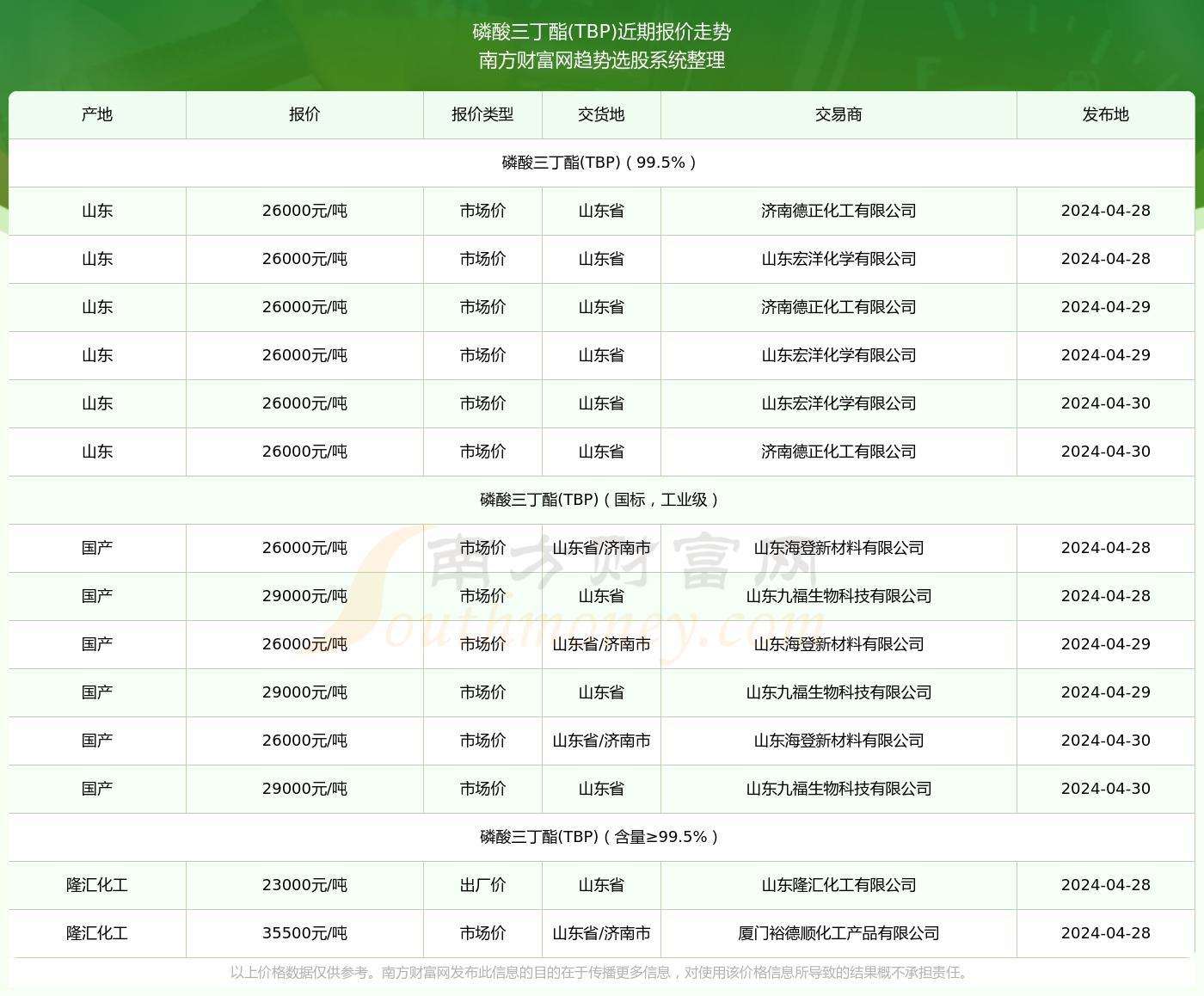
Task: Click 29000元/吨 in the 九福 2024-04-29 row
Action: tap(304, 692)
